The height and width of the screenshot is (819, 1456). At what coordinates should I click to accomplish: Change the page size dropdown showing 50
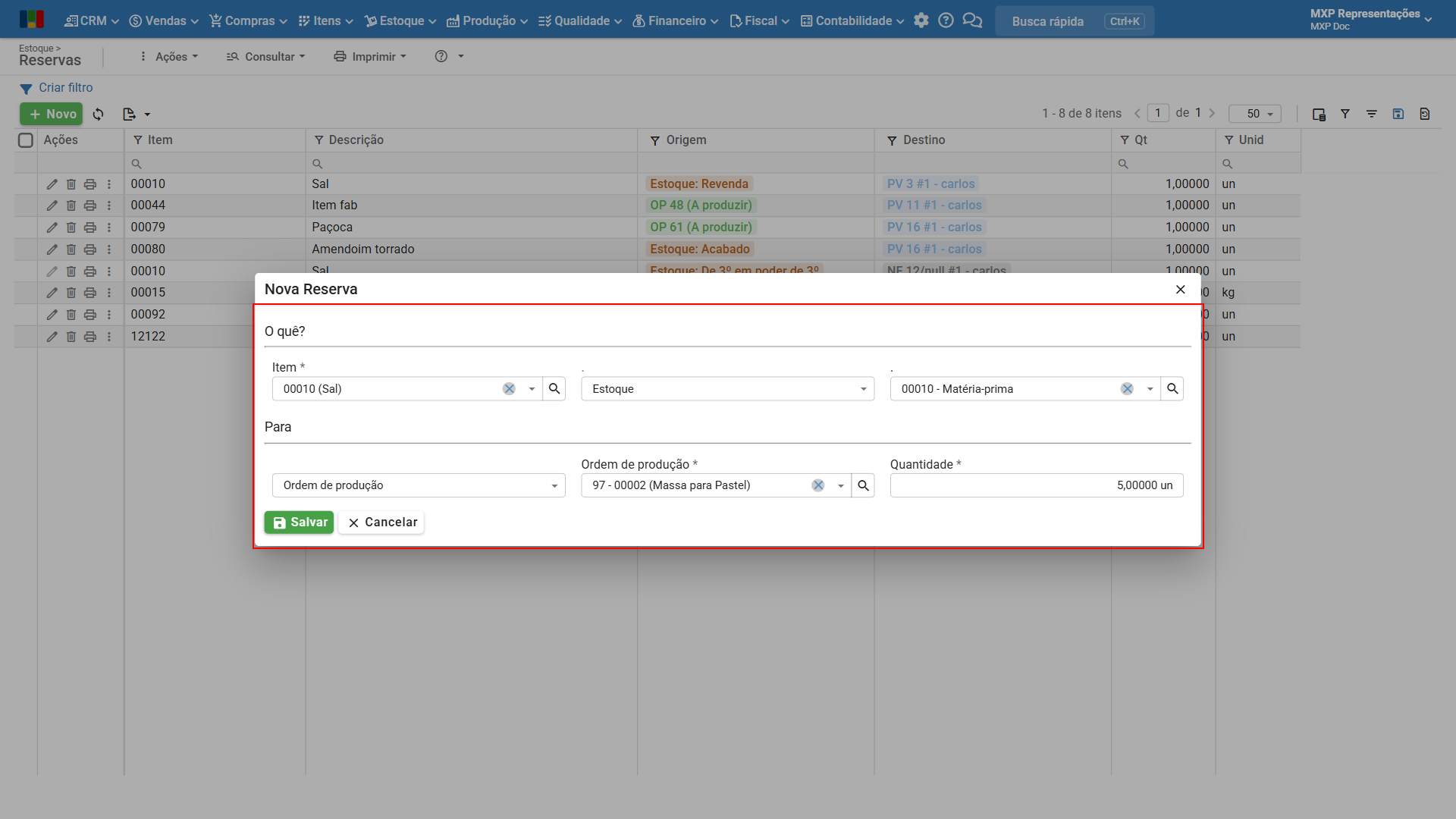pos(1255,114)
